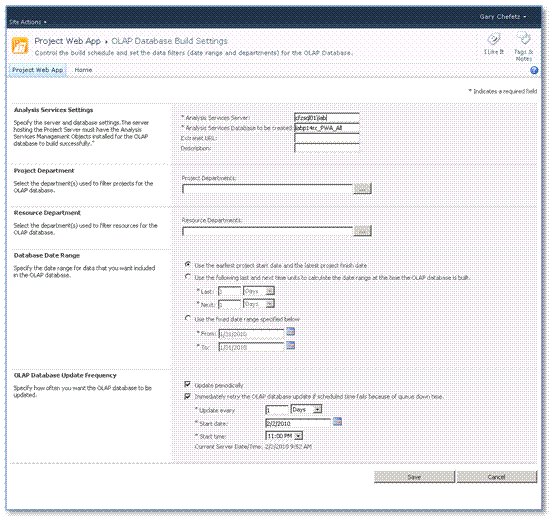
Task: Open the Next units Days dropdown
Action: pos(259,304)
